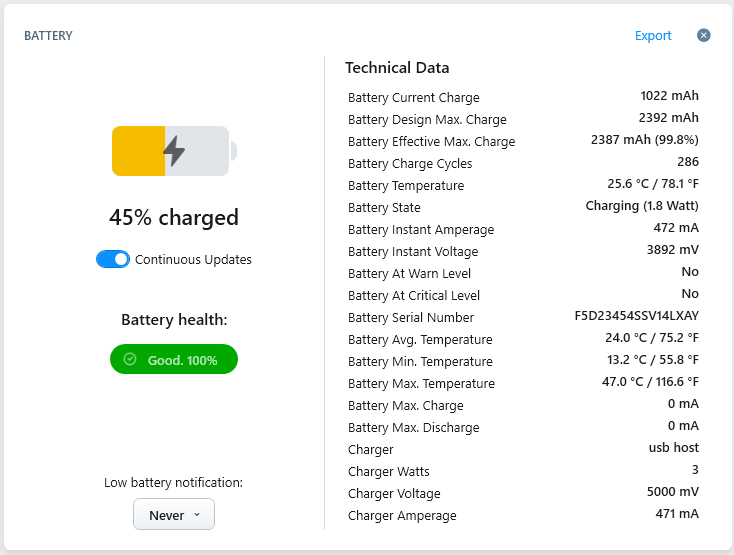Click the Battery Temperature reading
The height and width of the screenshot is (555, 734).
pyautogui.click(x=653, y=184)
